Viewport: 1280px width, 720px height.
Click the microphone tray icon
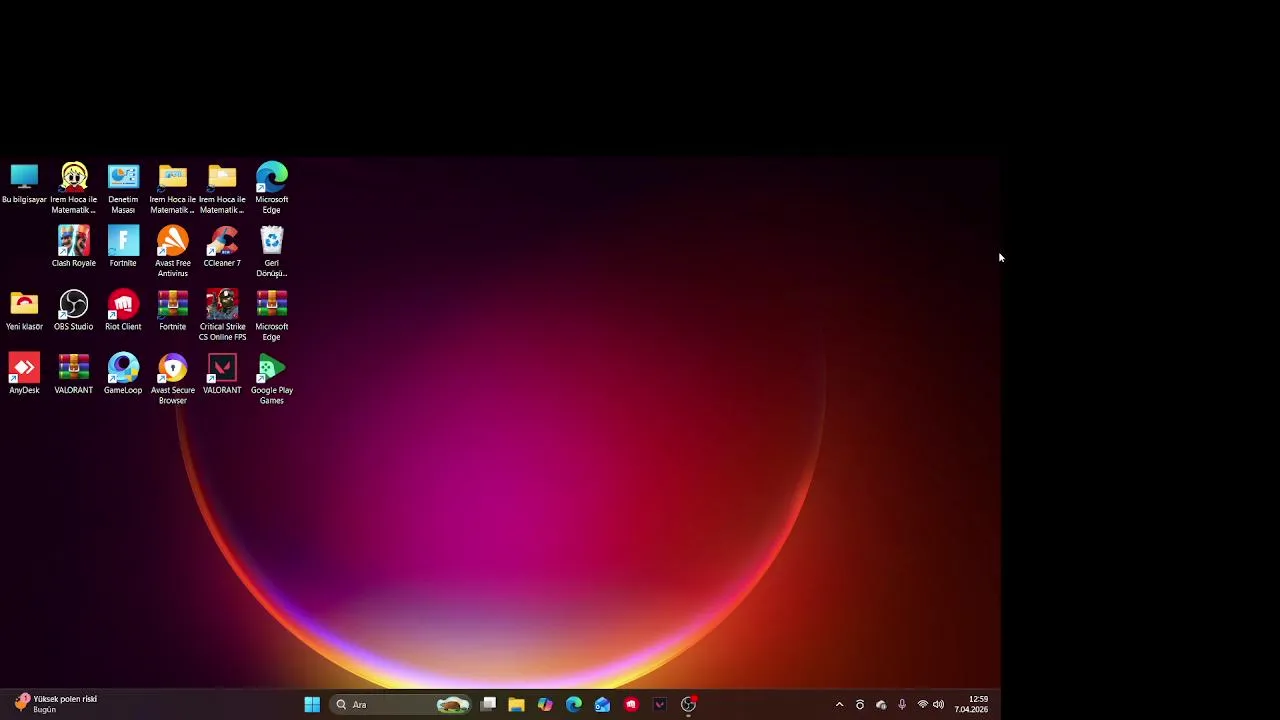coord(902,705)
